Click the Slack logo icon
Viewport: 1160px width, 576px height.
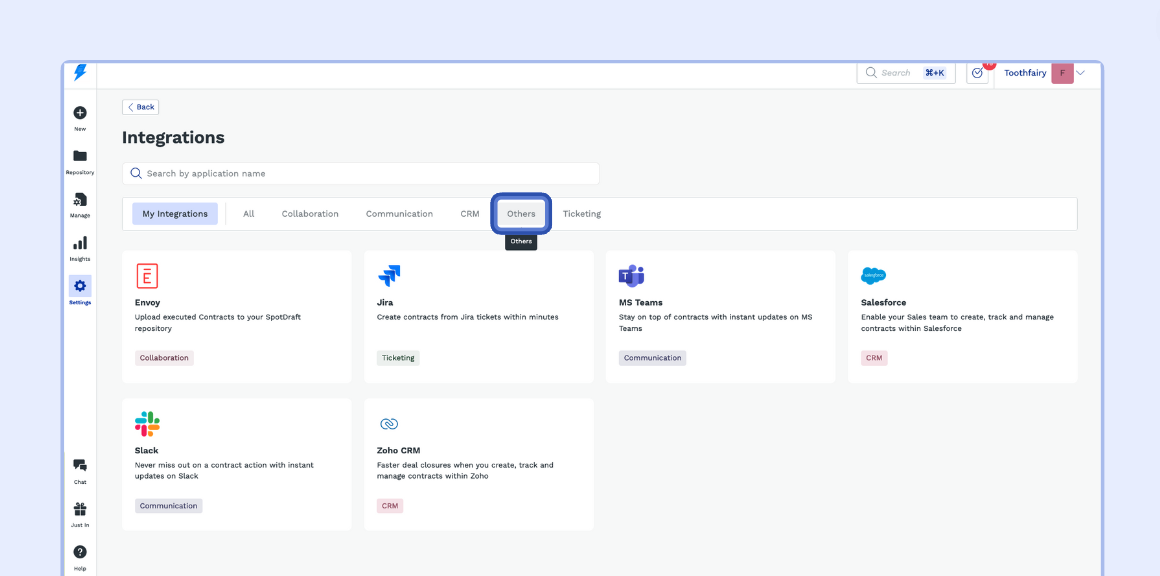point(147,424)
